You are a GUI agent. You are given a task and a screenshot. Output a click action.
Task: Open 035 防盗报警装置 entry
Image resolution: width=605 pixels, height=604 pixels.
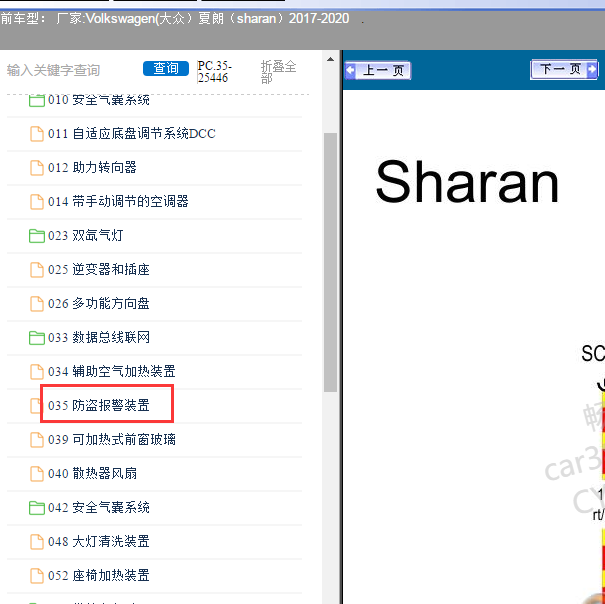point(99,406)
